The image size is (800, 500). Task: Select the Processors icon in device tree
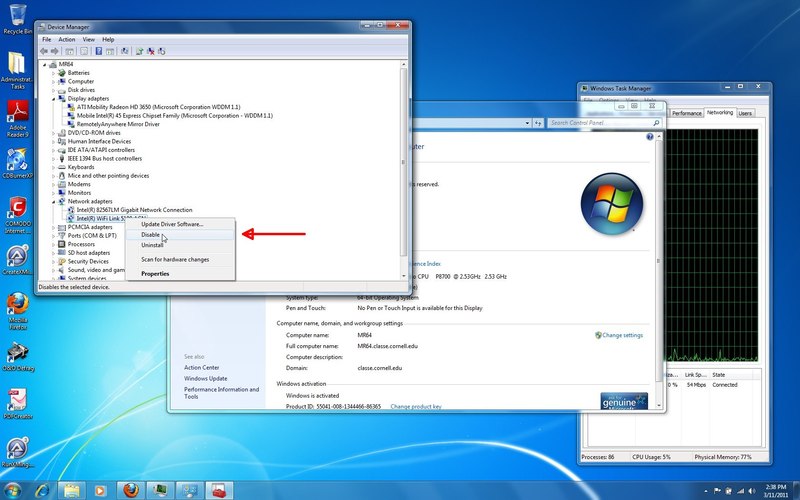click(62, 244)
